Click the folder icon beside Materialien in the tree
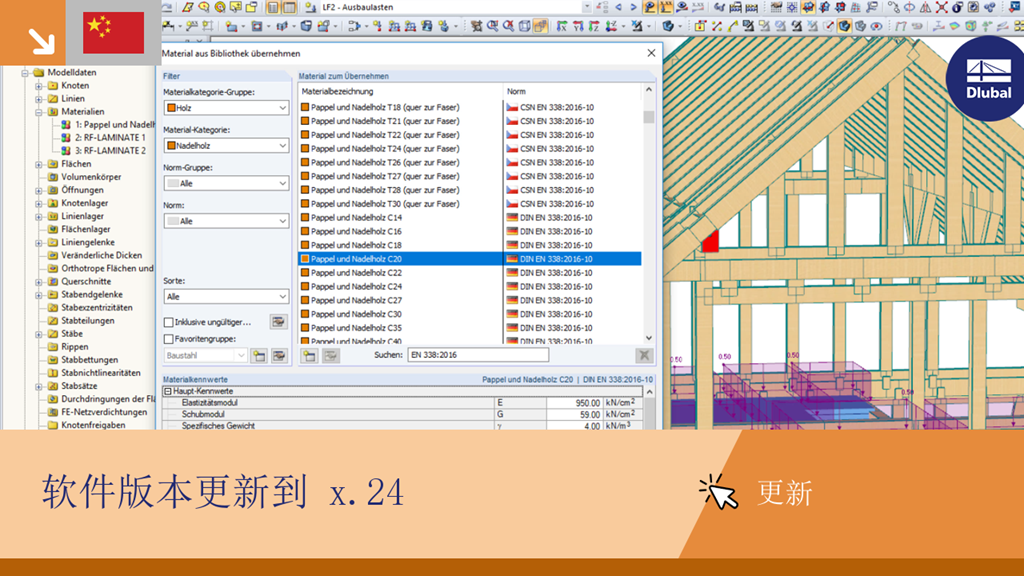 (53, 112)
